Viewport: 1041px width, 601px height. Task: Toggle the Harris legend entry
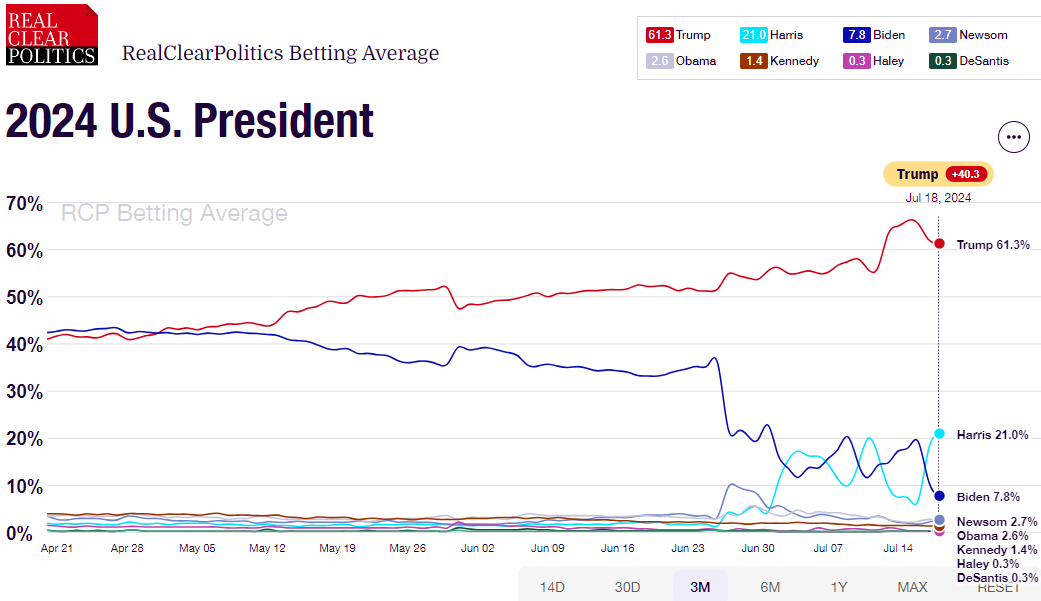click(772, 35)
